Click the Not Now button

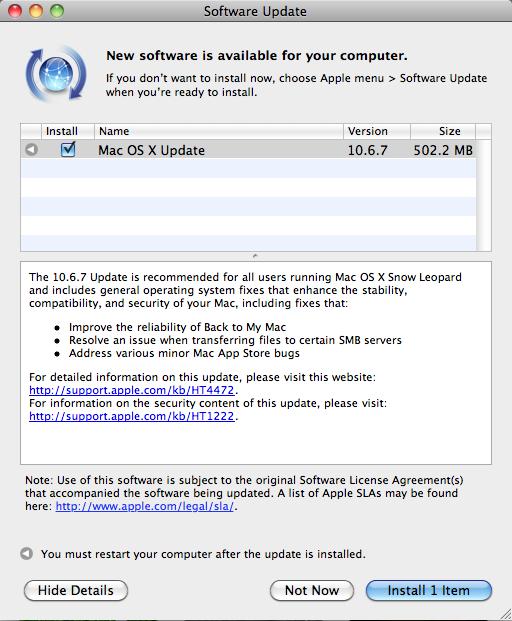312,591
